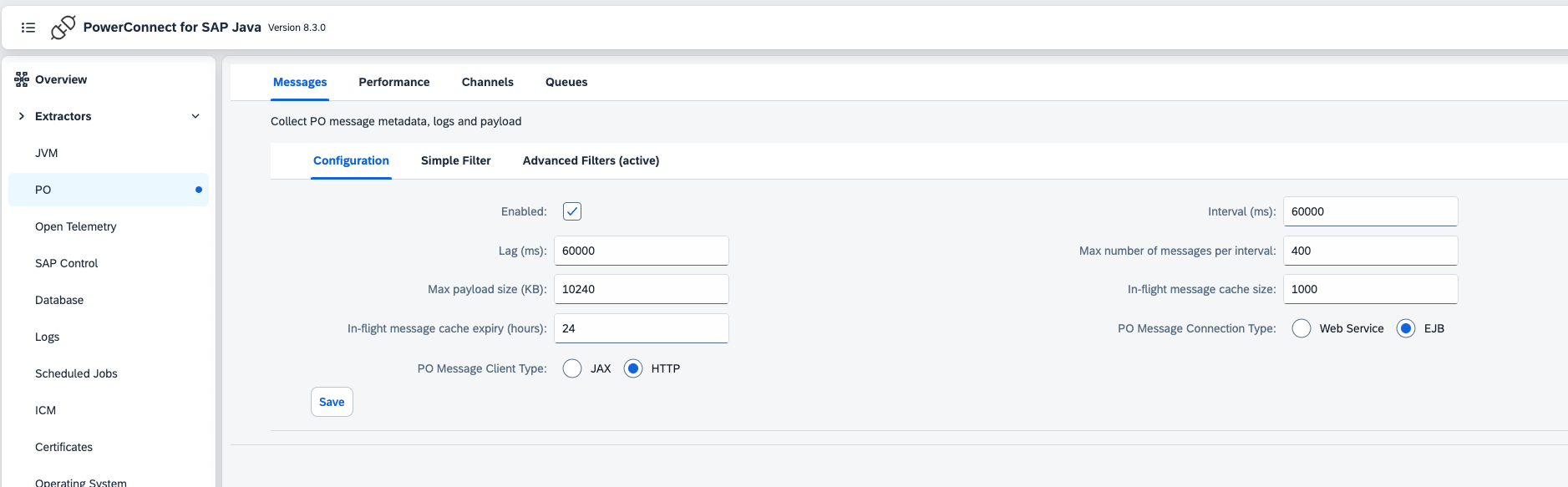Expand the Extractors right-arrow chevron
The height and width of the screenshot is (487, 1568).
point(22,116)
